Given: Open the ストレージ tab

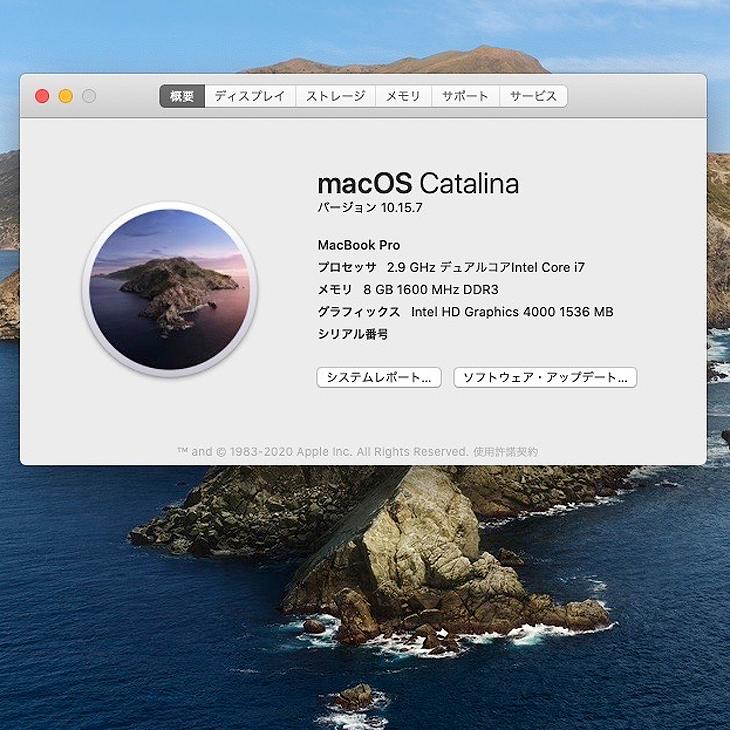Looking at the screenshot, I should tap(335, 96).
